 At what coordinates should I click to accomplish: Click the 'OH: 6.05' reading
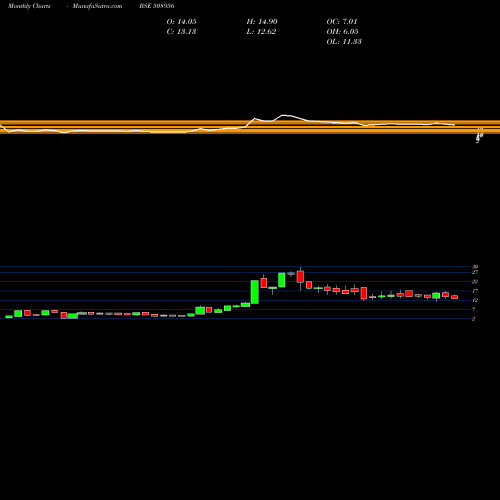342,32
